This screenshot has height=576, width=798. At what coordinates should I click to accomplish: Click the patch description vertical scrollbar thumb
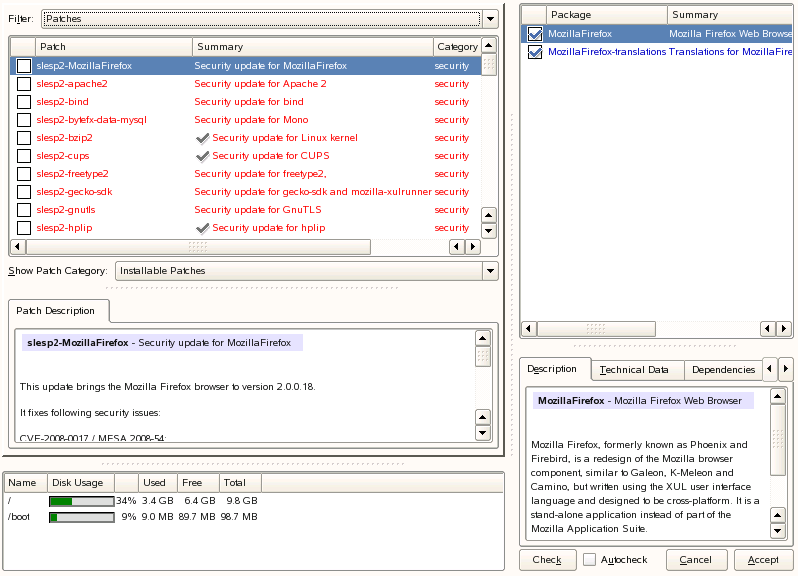pos(482,356)
